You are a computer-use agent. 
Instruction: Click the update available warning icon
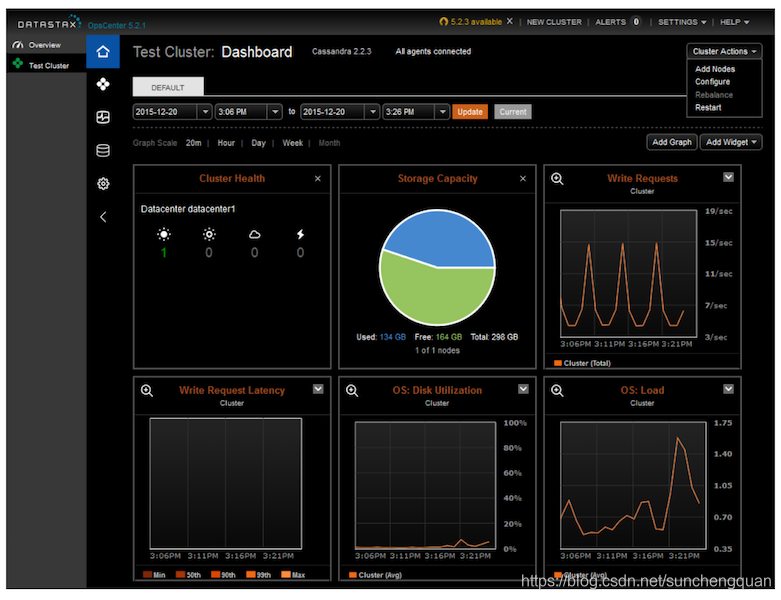(443, 21)
